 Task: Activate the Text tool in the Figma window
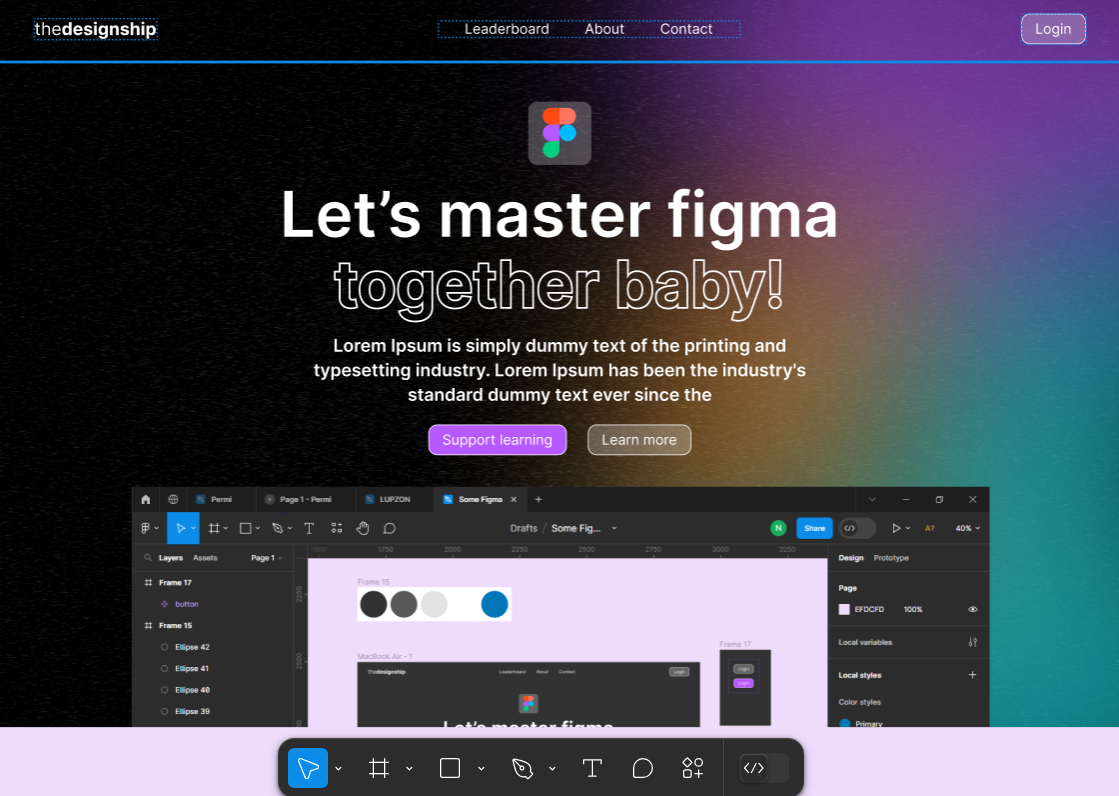coord(309,528)
